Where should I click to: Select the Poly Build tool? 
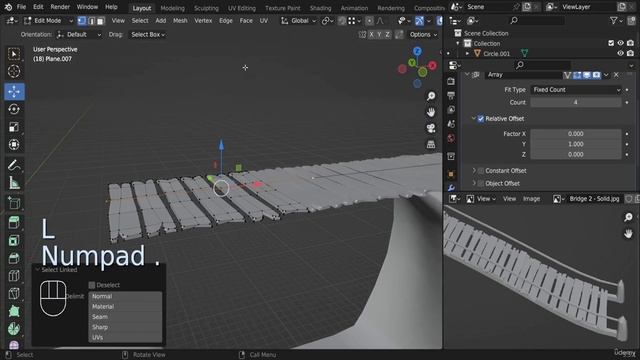14,311
